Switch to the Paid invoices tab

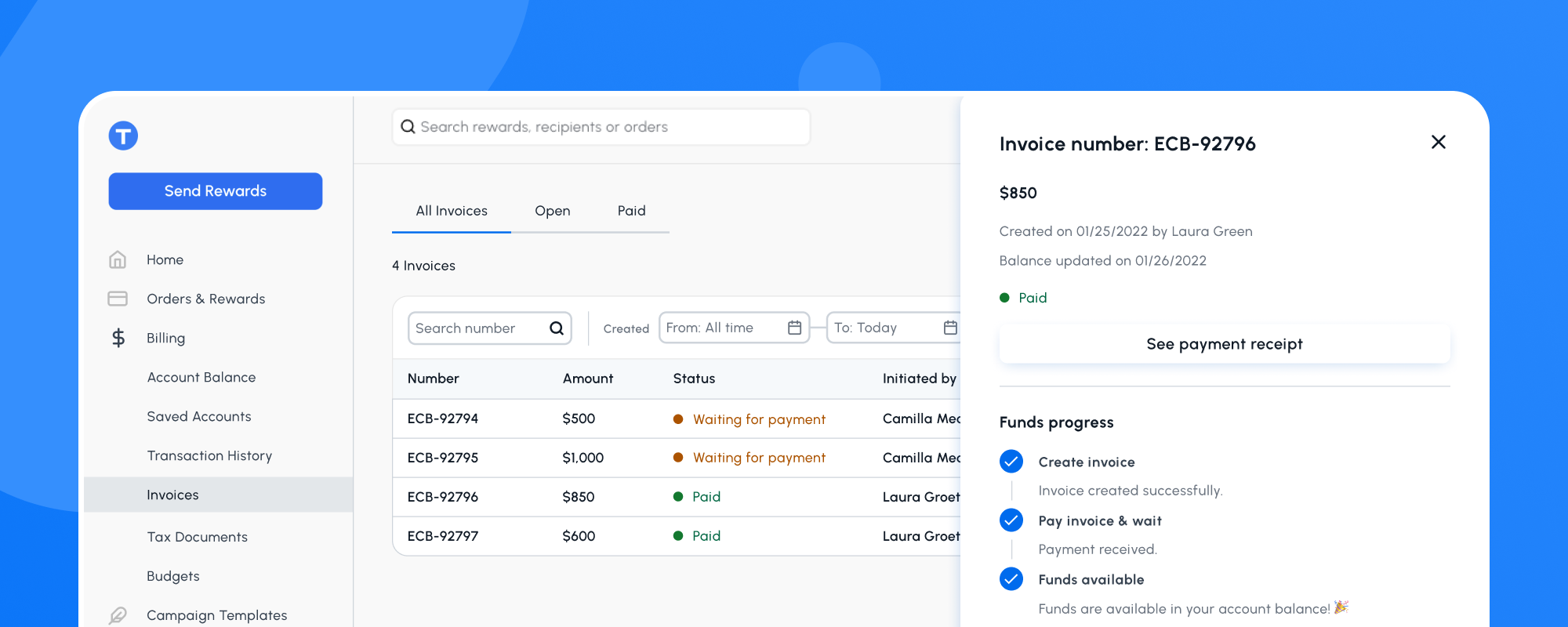[632, 211]
